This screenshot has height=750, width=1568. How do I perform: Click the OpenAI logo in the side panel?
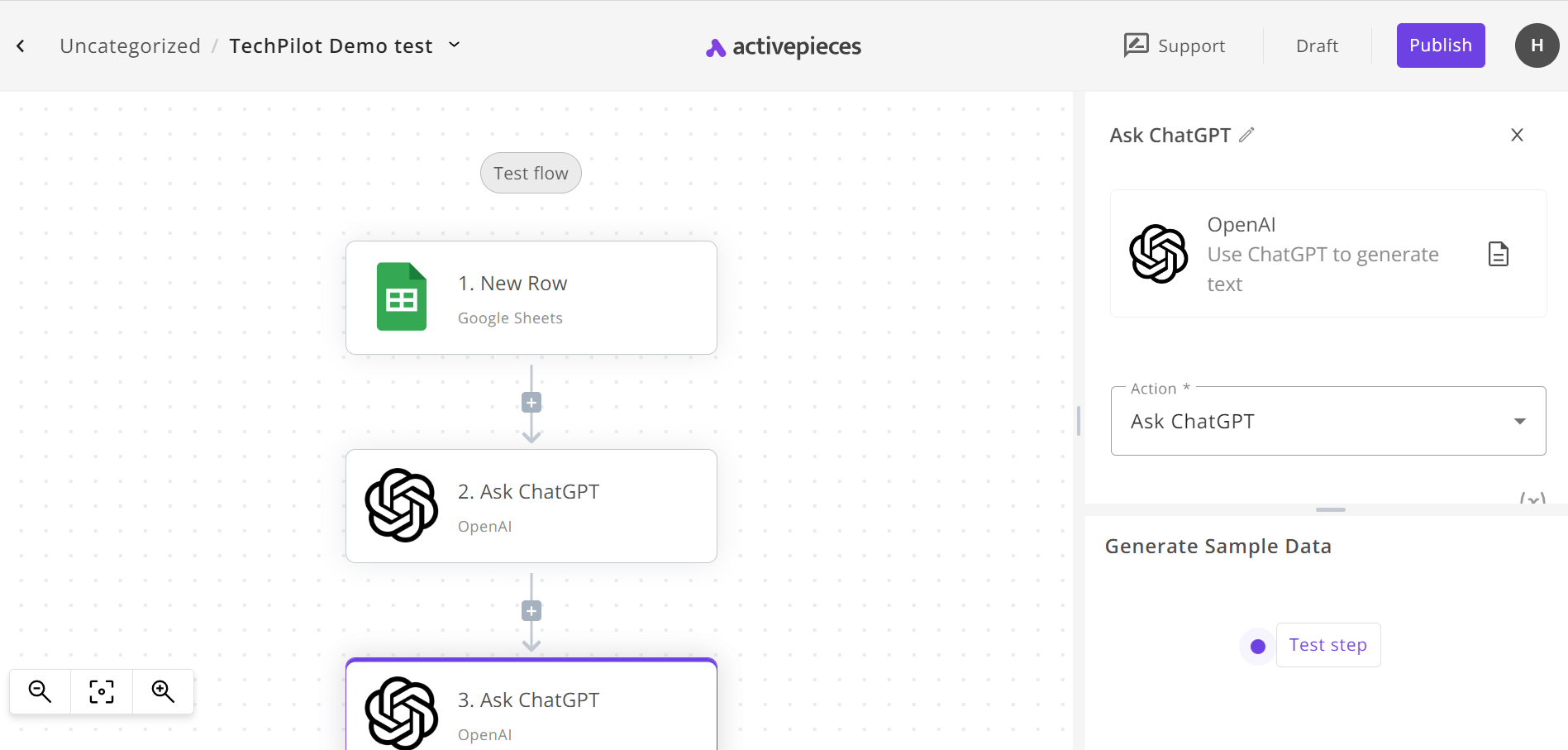(x=1159, y=254)
